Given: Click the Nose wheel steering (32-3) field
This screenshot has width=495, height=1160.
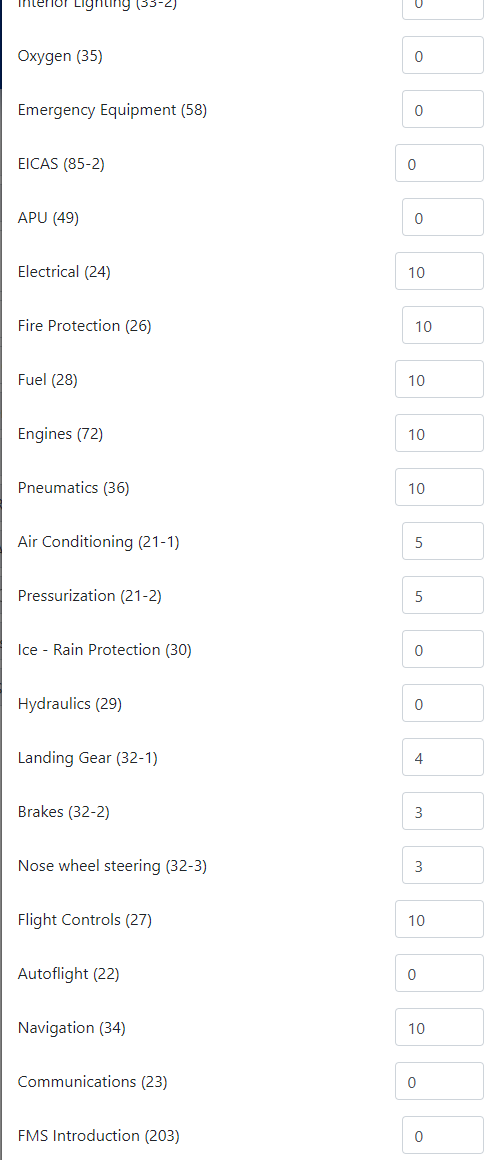Looking at the screenshot, I should point(442,866).
